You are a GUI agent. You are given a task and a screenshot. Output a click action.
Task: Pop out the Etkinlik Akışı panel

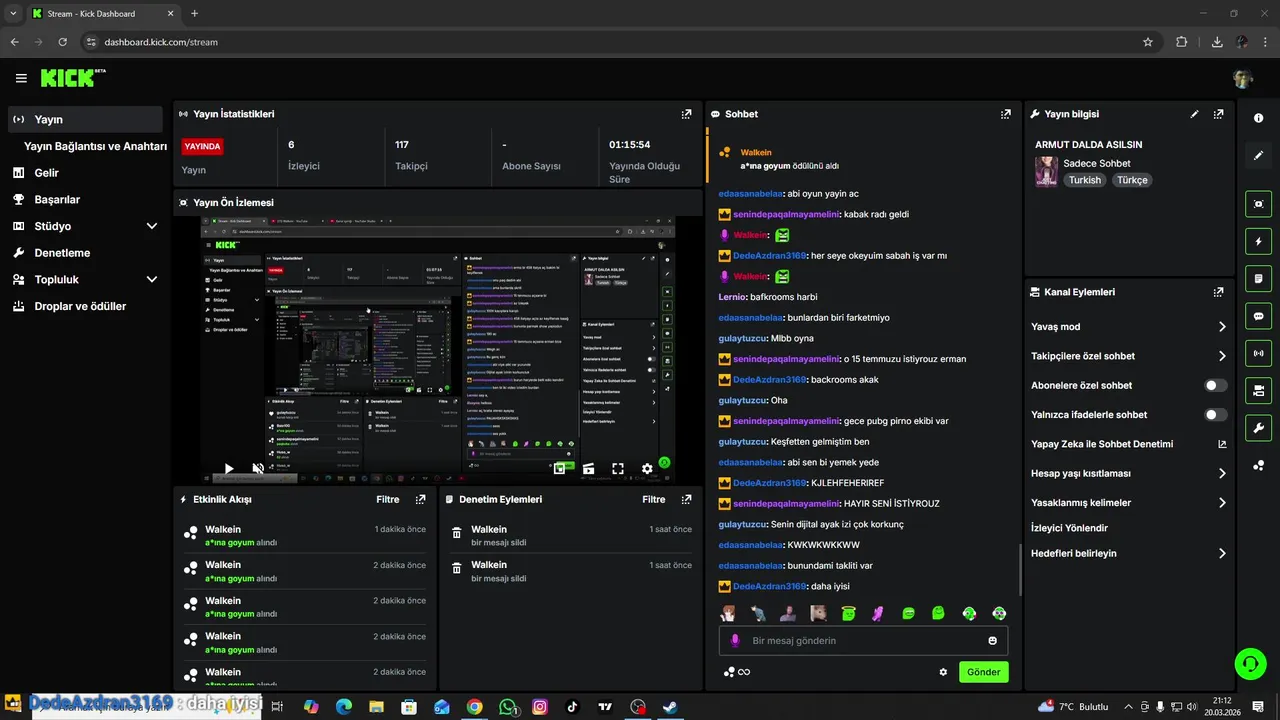coord(421,499)
